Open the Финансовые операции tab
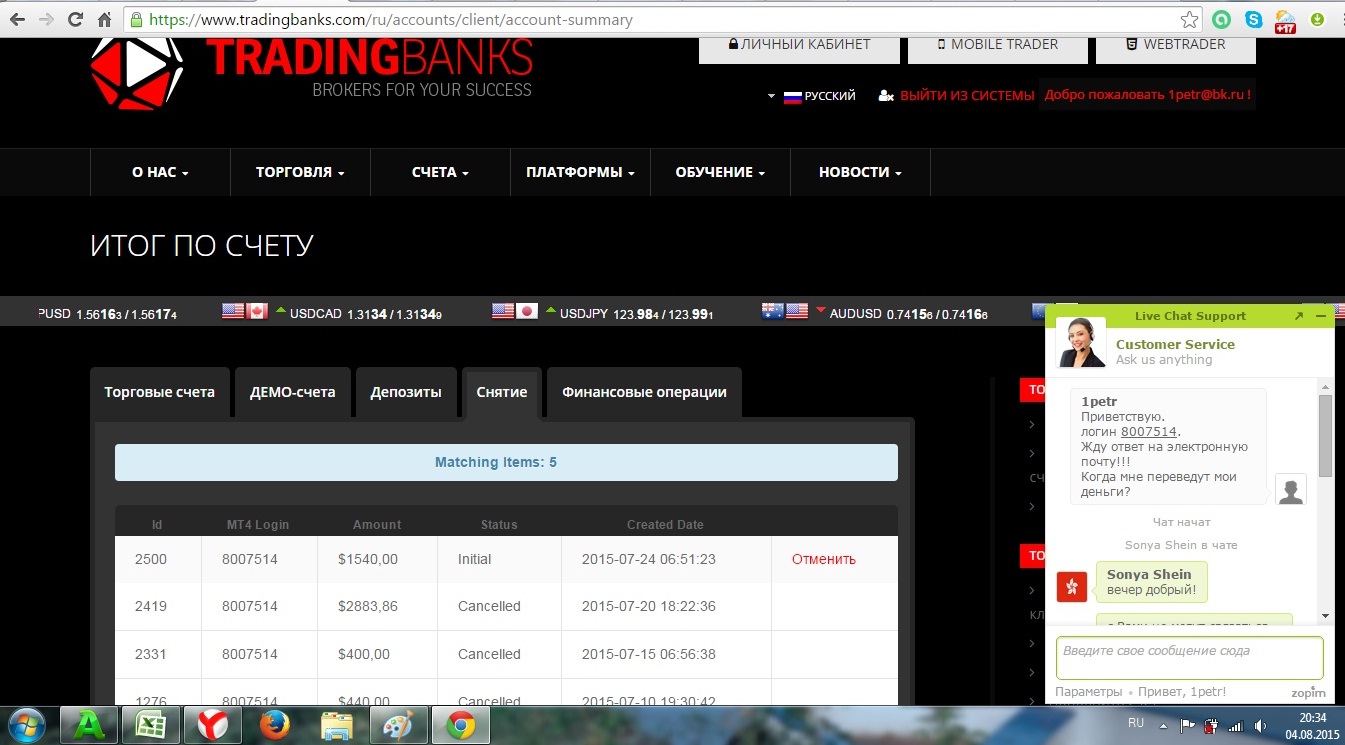The height and width of the screenshot is (745, 1345). (644, 392)
